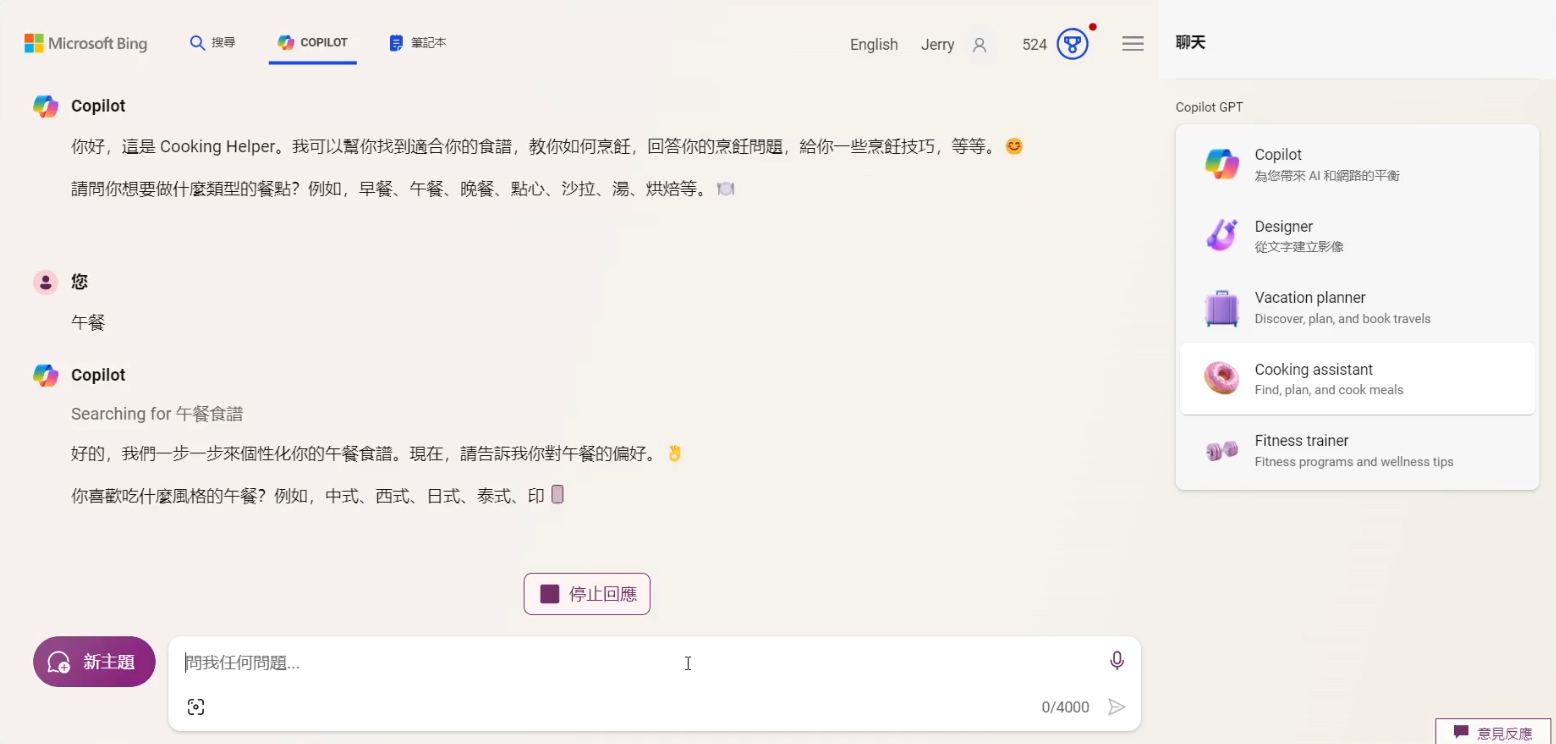Choose the Fitness trainer GPT
Screen dimensions: 1556x744
point(1357,450)
